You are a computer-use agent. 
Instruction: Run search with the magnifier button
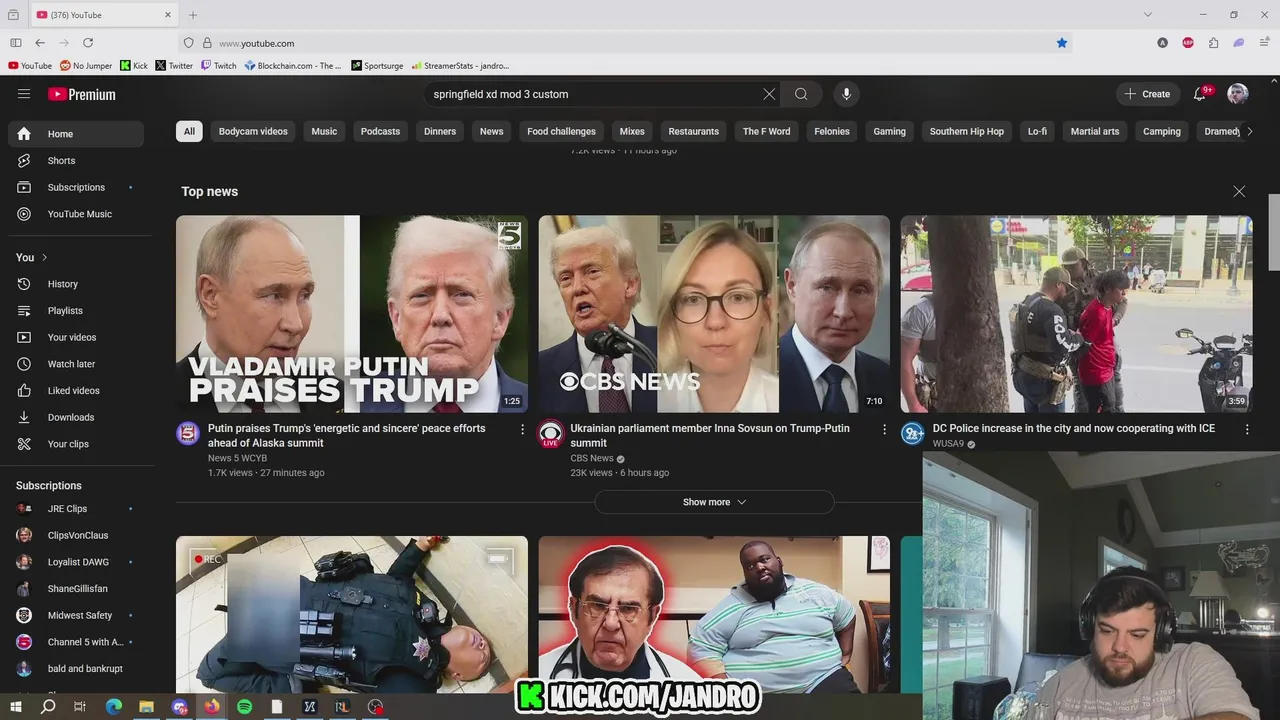(x=801, y=94)
